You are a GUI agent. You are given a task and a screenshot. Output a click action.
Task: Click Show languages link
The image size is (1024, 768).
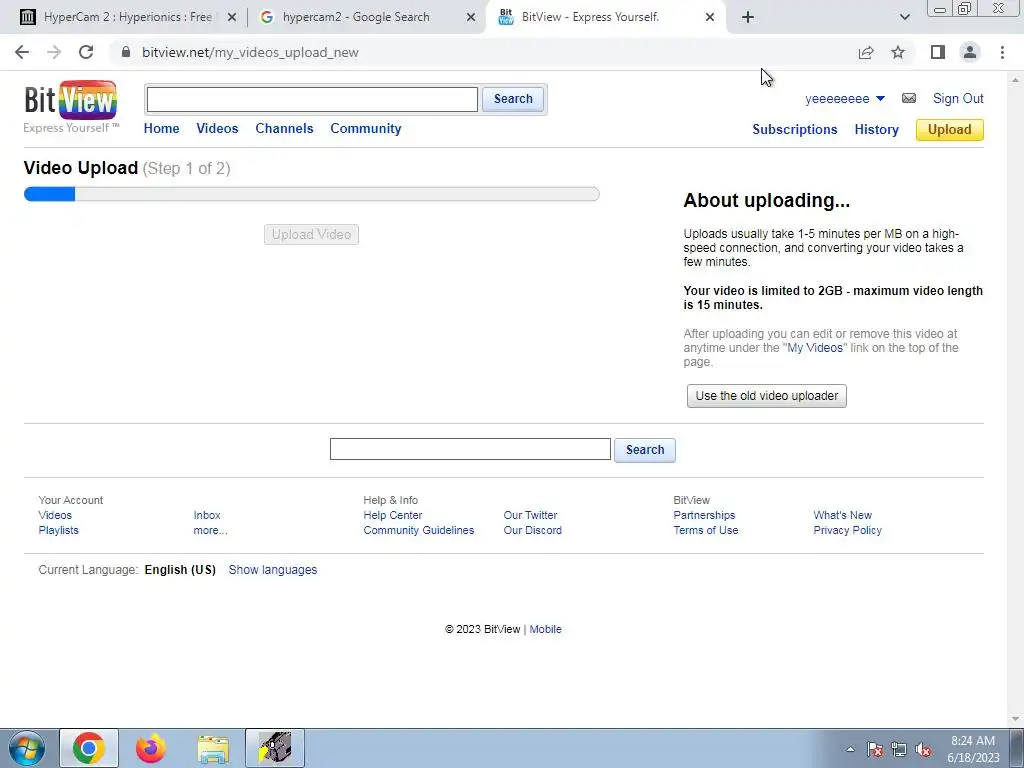(x=272, y=569)
